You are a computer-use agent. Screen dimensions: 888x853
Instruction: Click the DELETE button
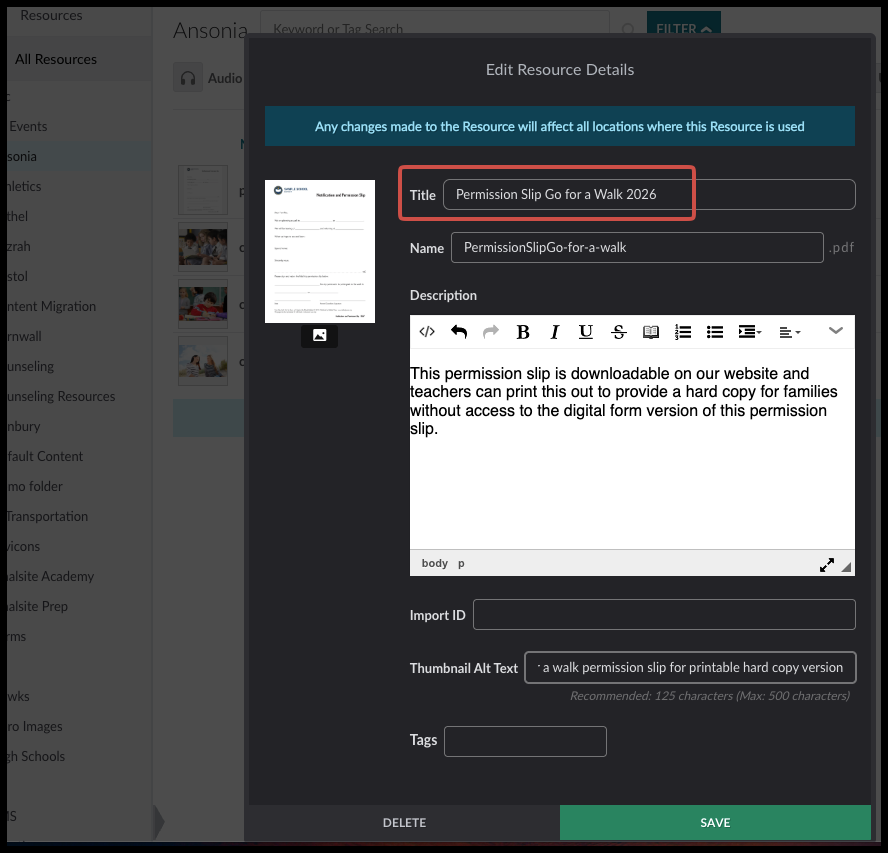pyautogui.click(x=404, y=822)
